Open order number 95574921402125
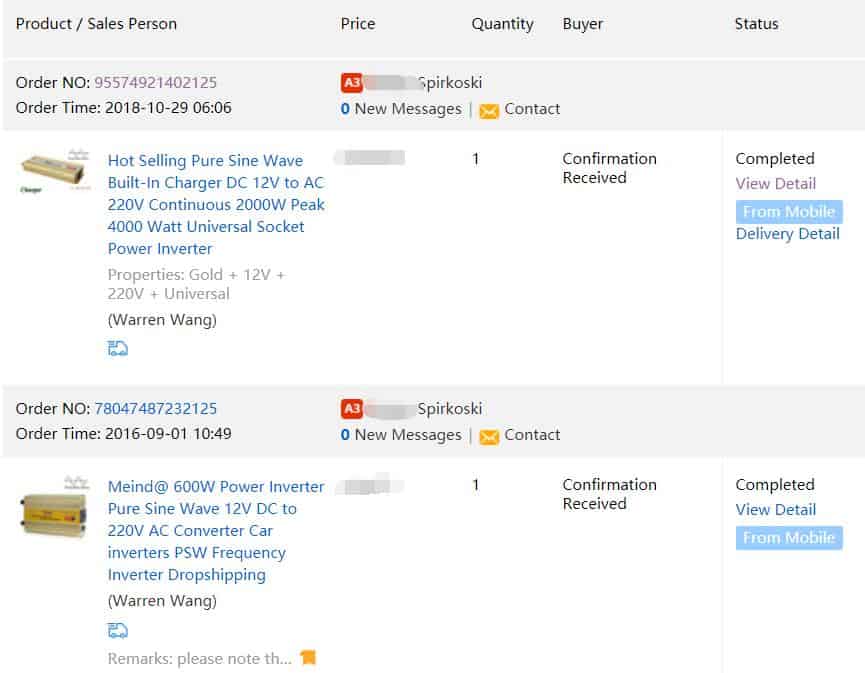Image resolution: width=865 pixels, height=673 pixels. [155, 83]
